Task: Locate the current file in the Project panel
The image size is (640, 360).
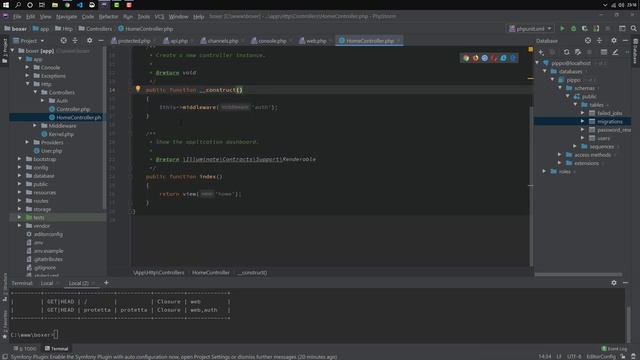Action: (x=64, y=40)
